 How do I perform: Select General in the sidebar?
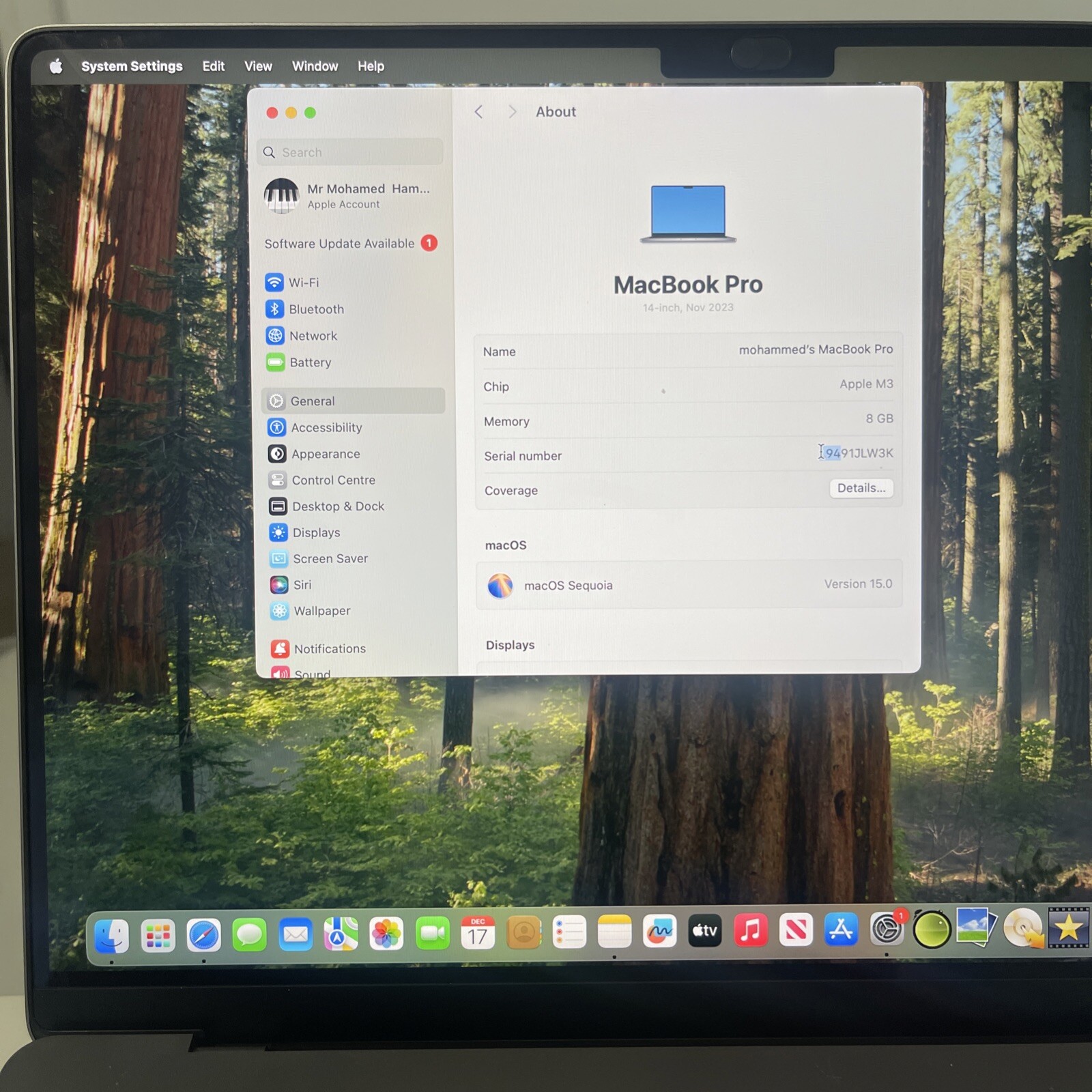click(353, 401)
